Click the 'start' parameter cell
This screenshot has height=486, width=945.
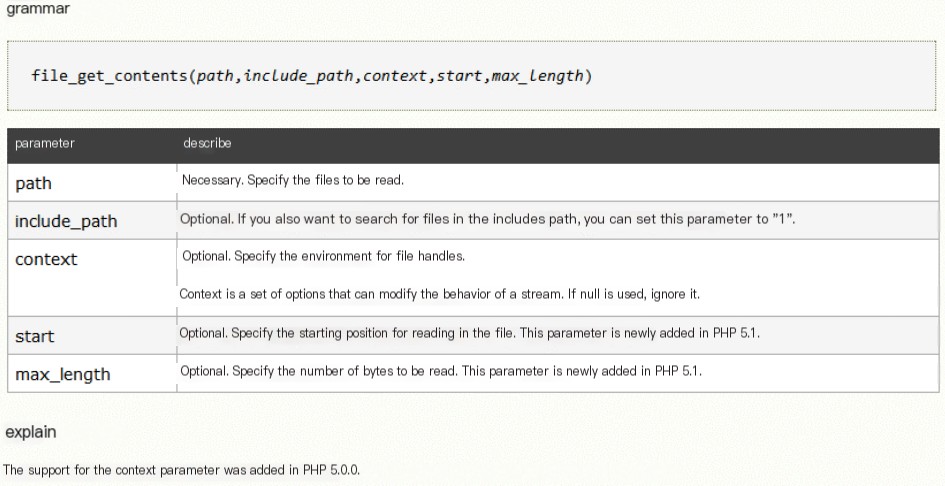(92, 335)
